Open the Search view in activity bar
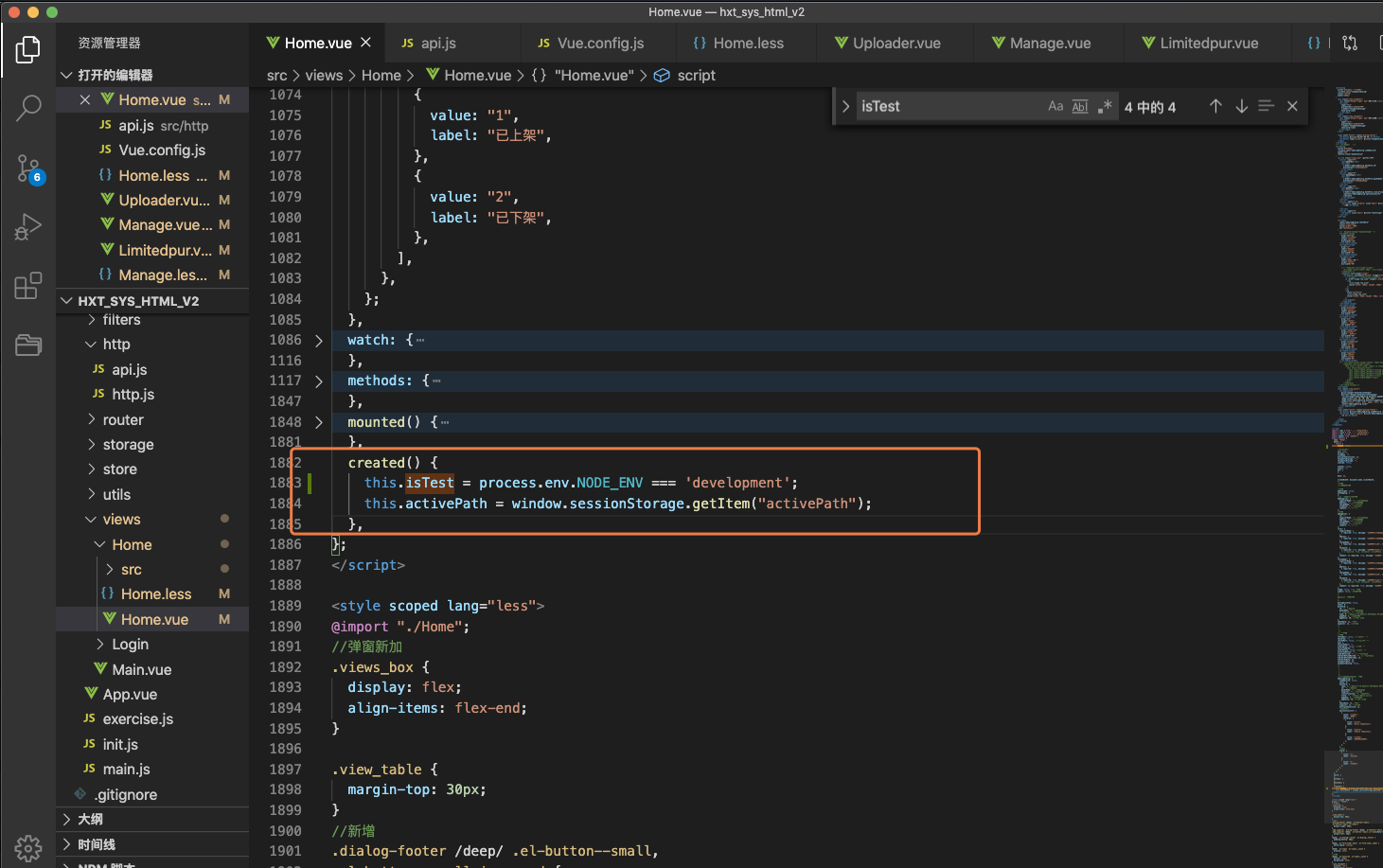Image resolution: width=1383 pixels, height=868 pixels. [x=28, y=109]
